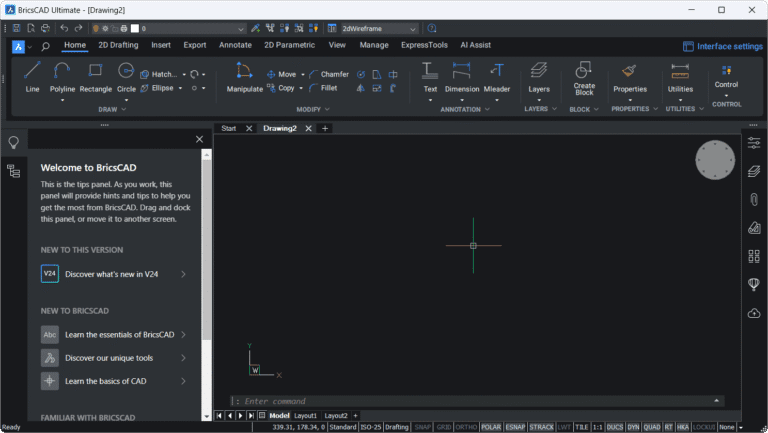768x433 pixels.
Task: Switch to the Layout1 tab
Action: [305, 416]
